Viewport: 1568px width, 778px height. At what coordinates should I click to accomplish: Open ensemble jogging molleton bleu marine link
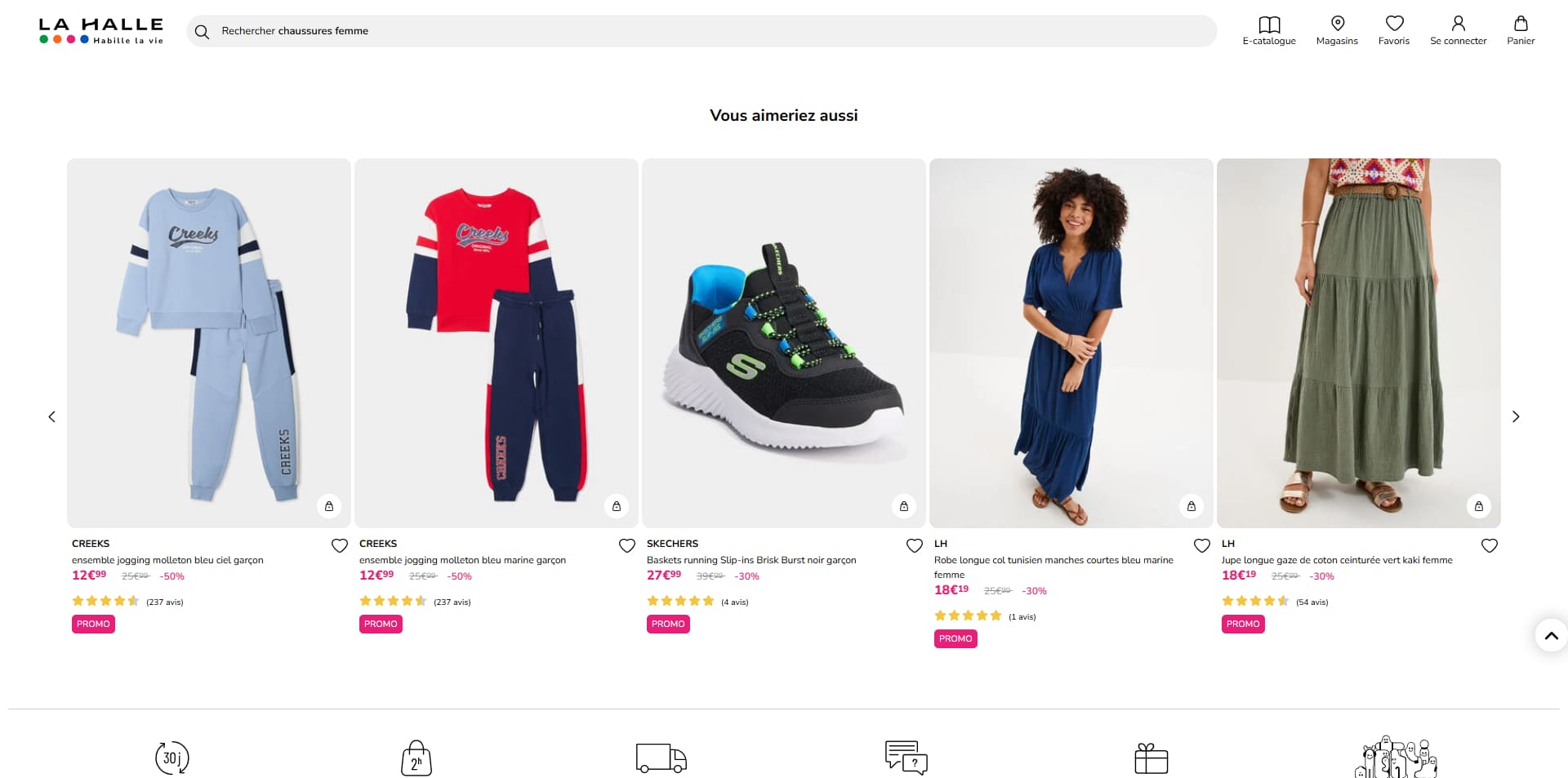[462, 560]
